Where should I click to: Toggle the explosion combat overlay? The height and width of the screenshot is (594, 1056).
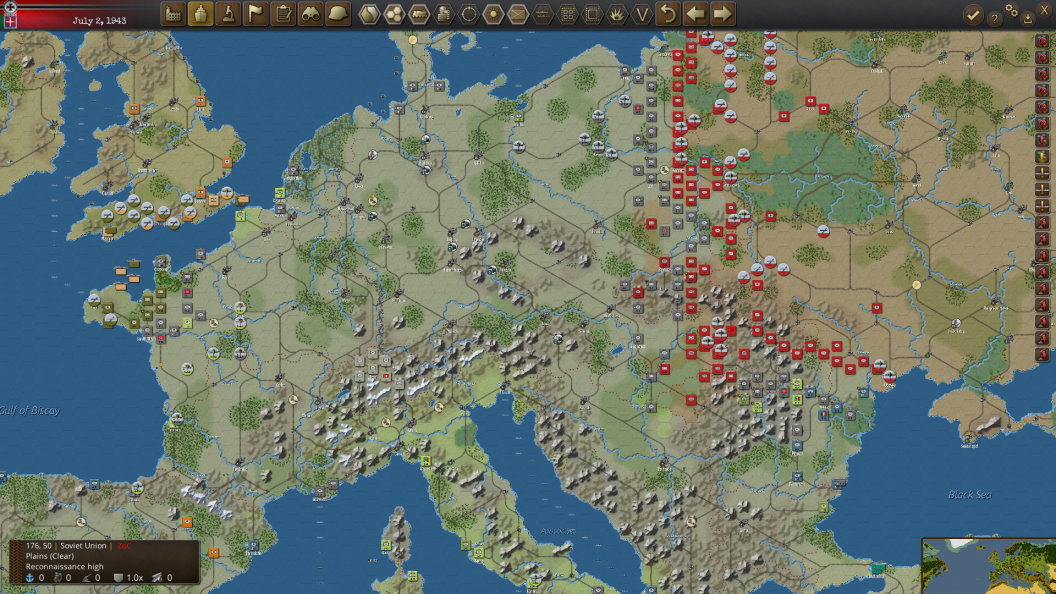pos(617,13)
